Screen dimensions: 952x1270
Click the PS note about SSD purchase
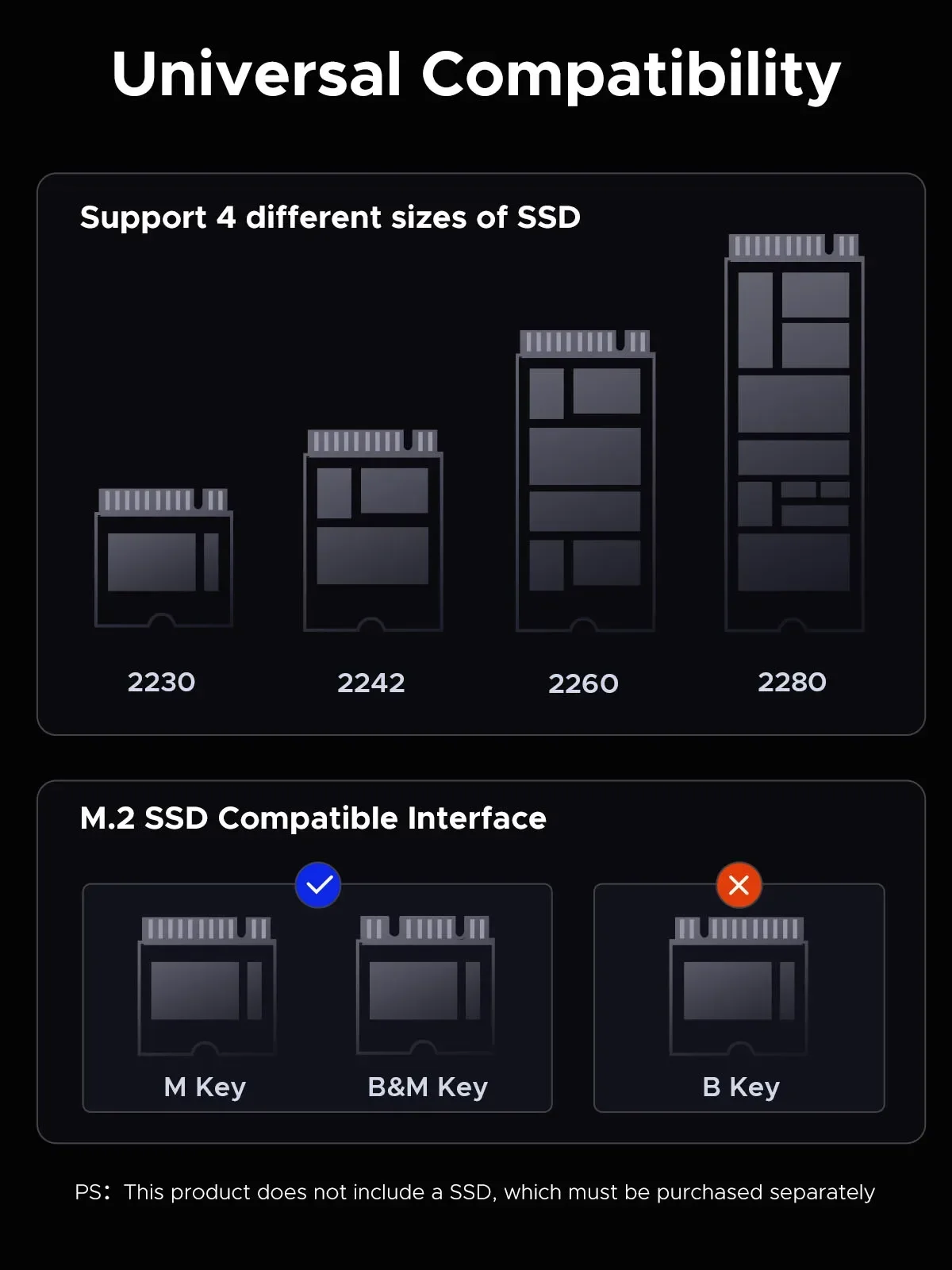[475, 1192]
